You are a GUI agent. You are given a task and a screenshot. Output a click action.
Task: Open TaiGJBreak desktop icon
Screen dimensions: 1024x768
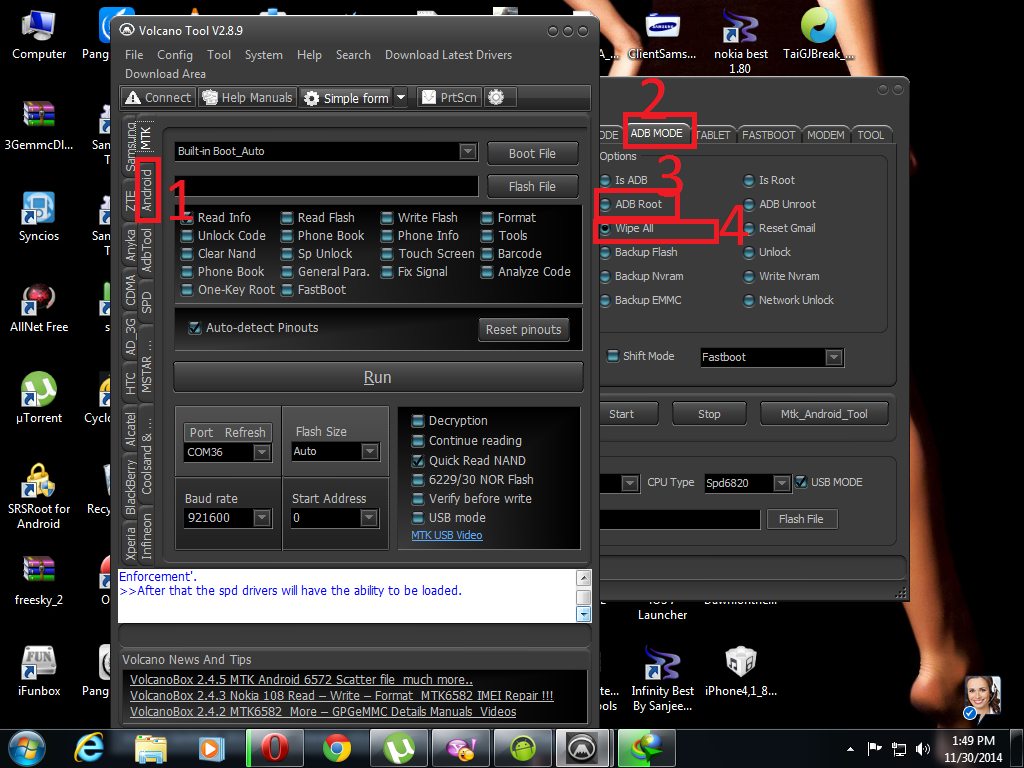pos(818,35)
